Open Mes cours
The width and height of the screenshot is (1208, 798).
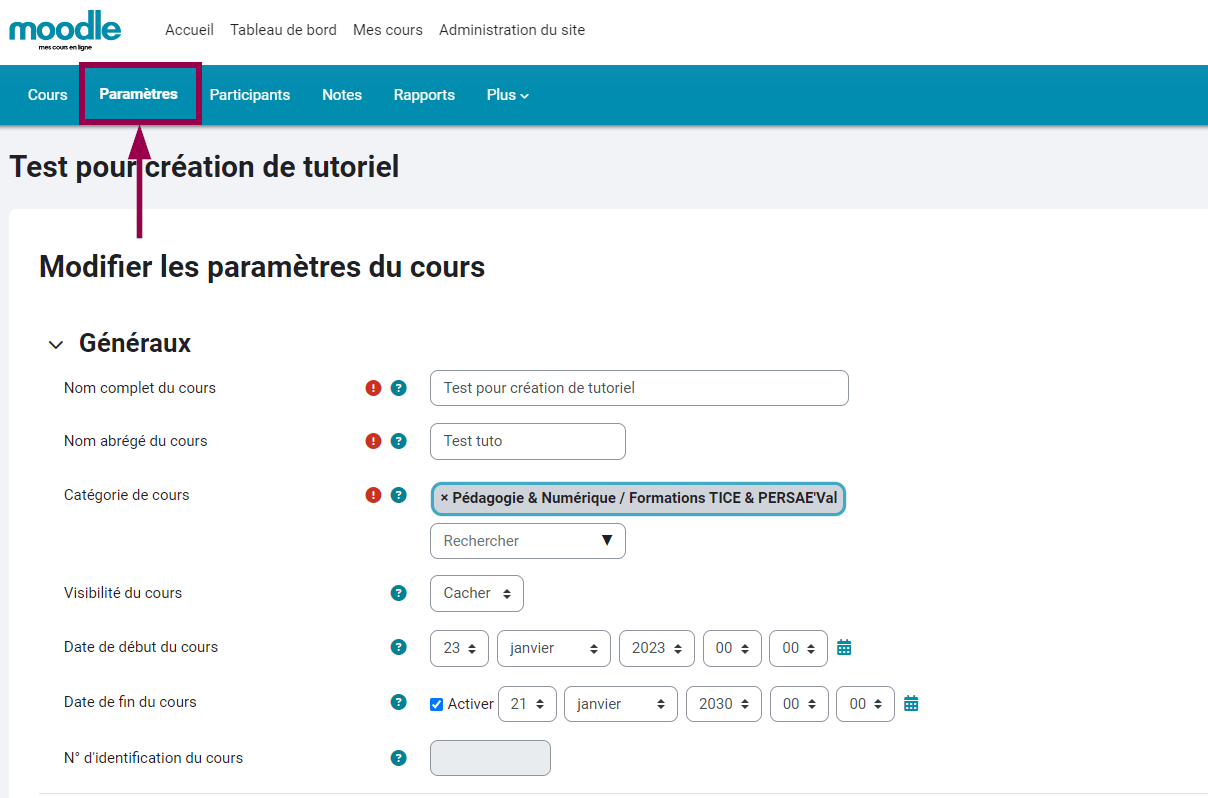[x=388, y=30]
